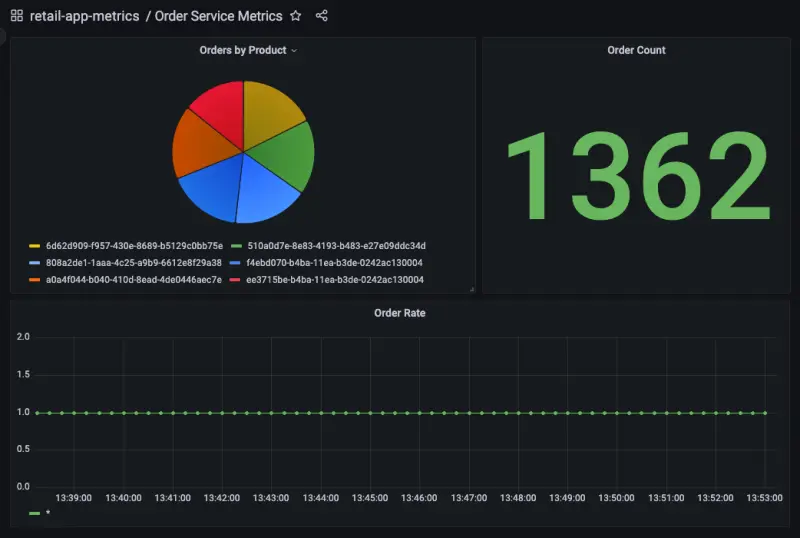Click the share dashboard icon

click(x=321, y=16)
